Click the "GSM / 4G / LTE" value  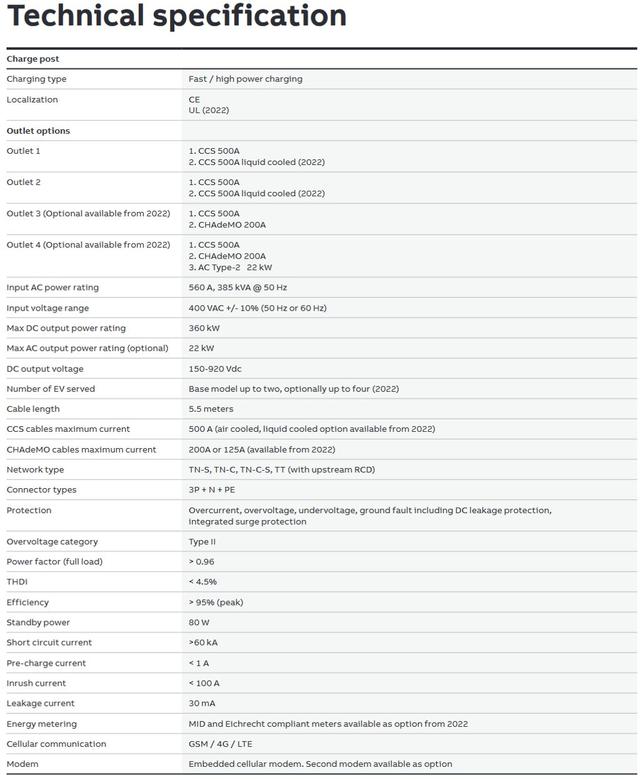coord(222,744)
